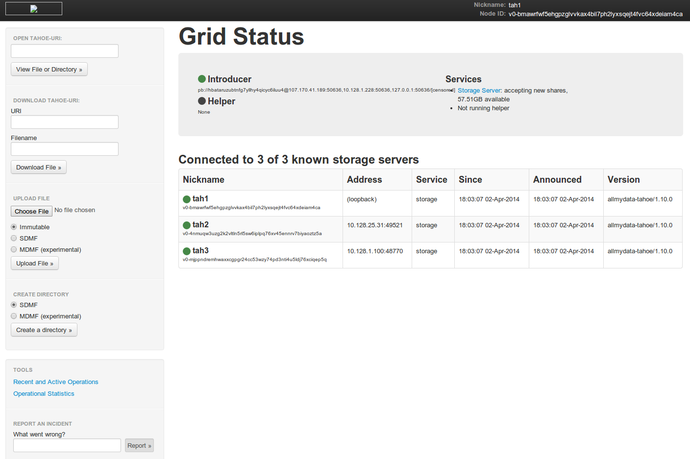Screen dimensions: 690x459
Task: Select SDMF under Create Directory
Action: pos(14,305)
